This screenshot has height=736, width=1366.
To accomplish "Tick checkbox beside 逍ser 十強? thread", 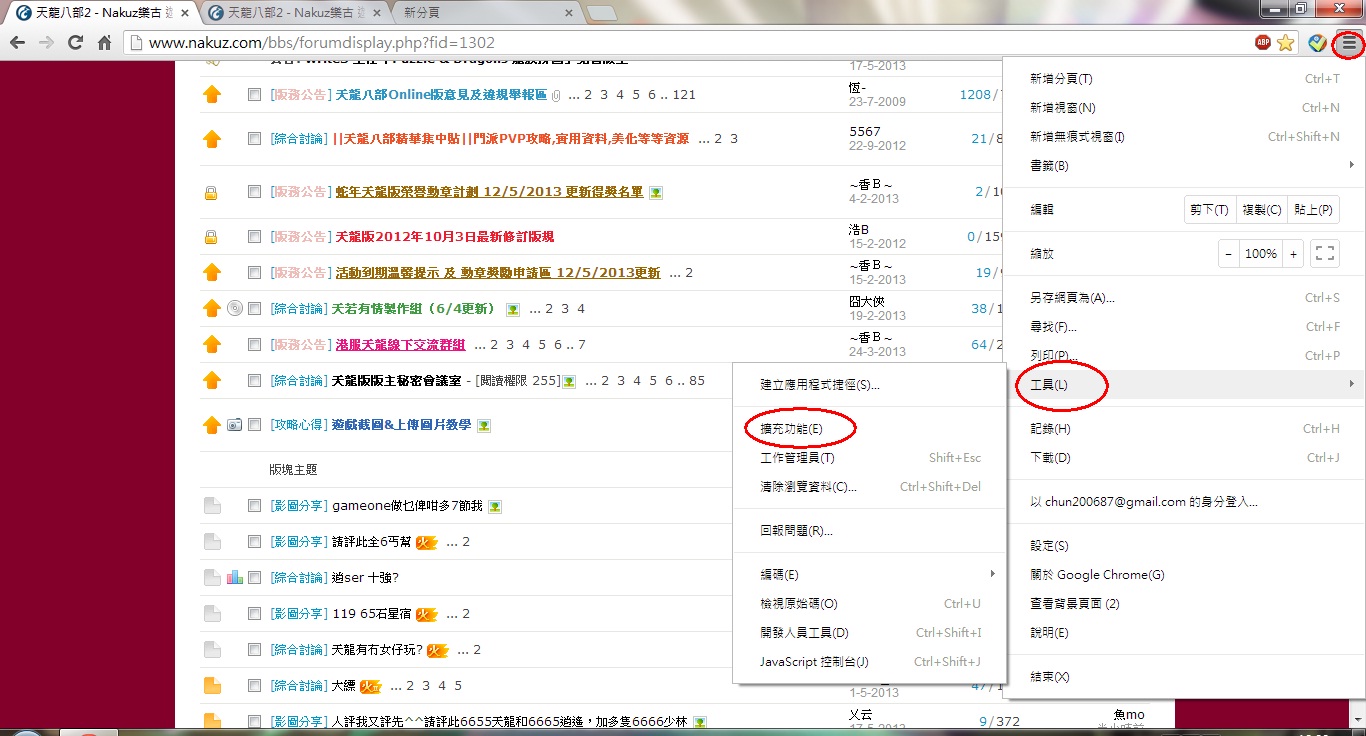I will 254,578.
